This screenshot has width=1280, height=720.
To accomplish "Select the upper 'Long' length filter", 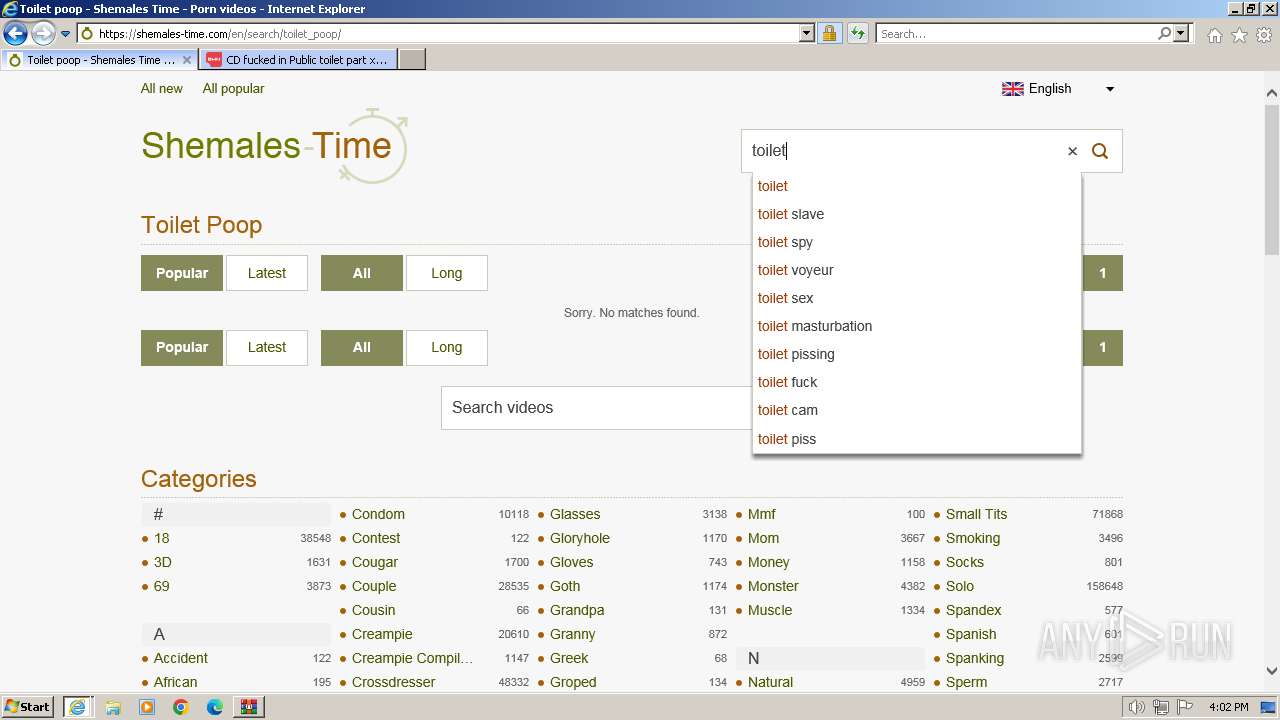I will (447, 273).
